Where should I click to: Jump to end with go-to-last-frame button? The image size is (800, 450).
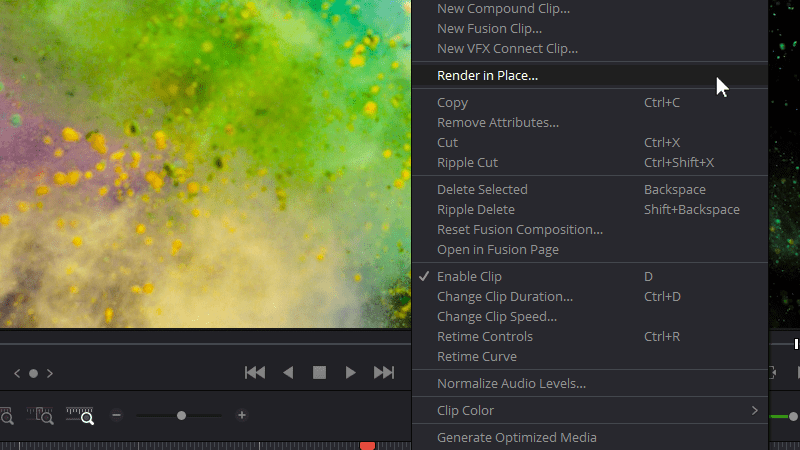(x=384, y=373)
